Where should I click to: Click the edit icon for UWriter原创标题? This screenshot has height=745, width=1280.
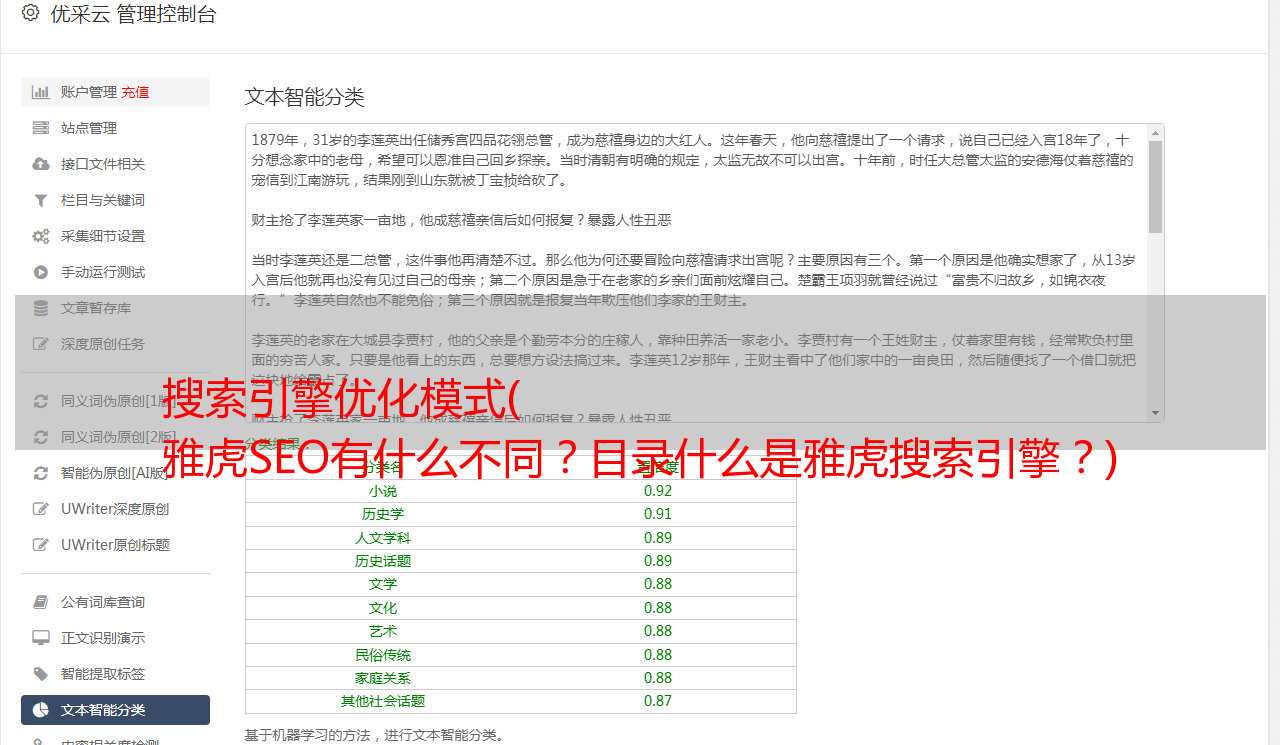(41, 545)
